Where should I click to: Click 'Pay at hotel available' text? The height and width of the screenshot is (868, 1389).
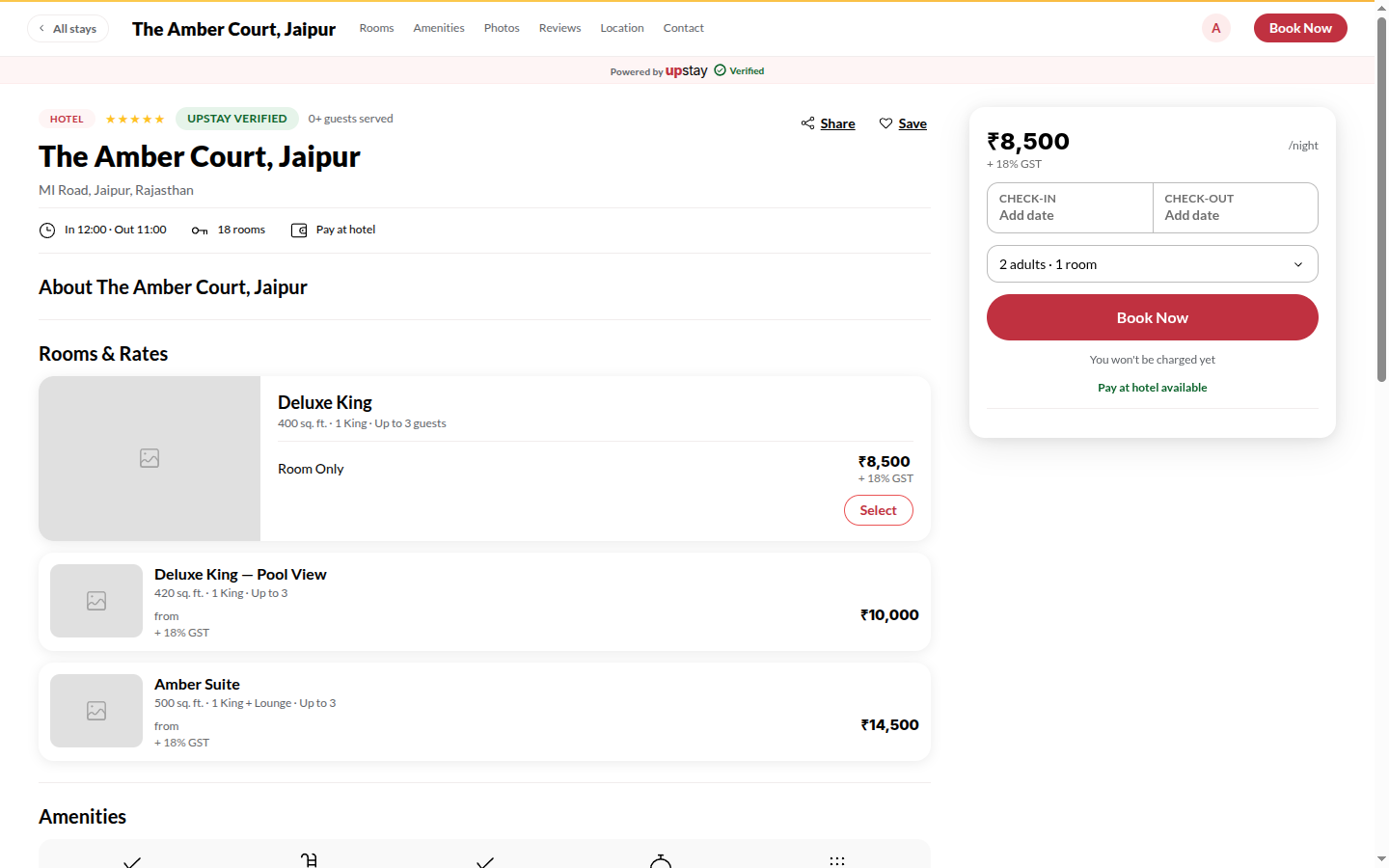coord(1153,388)
